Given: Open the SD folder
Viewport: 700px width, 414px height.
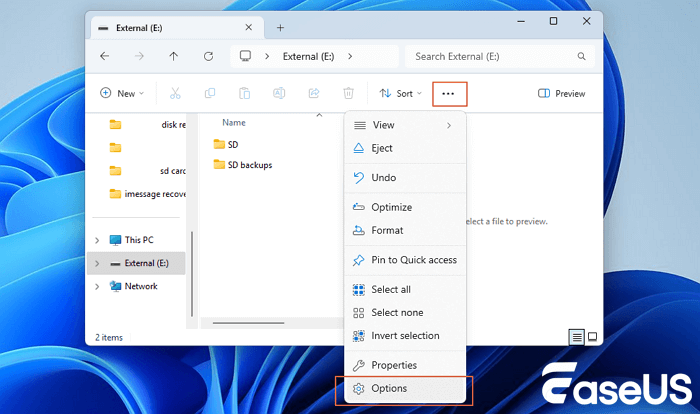Looking at the screenshot, I should coord(226,145).
